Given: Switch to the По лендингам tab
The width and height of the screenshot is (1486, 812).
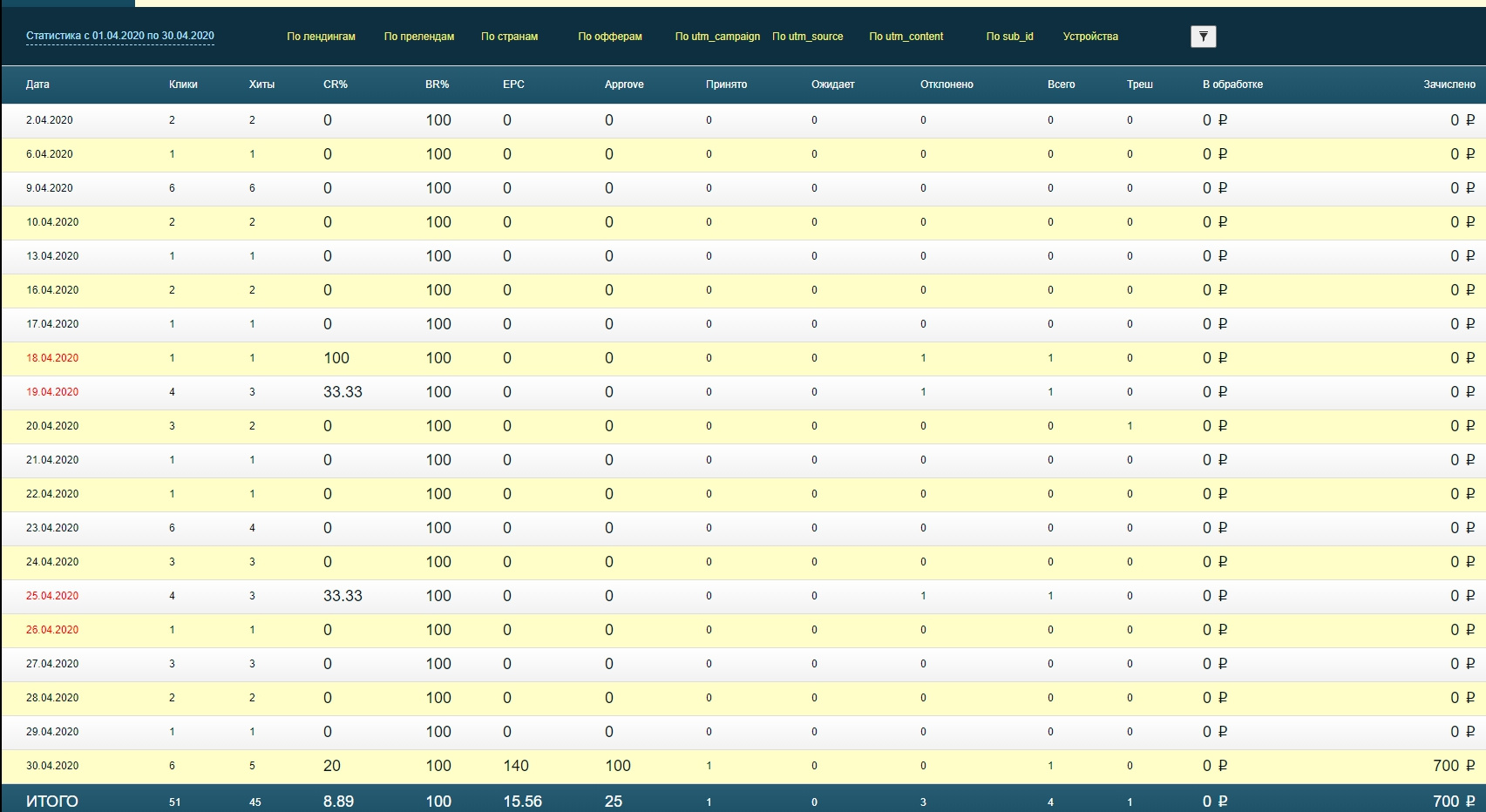Looking at the screenshot, I should tap(321, 37).
